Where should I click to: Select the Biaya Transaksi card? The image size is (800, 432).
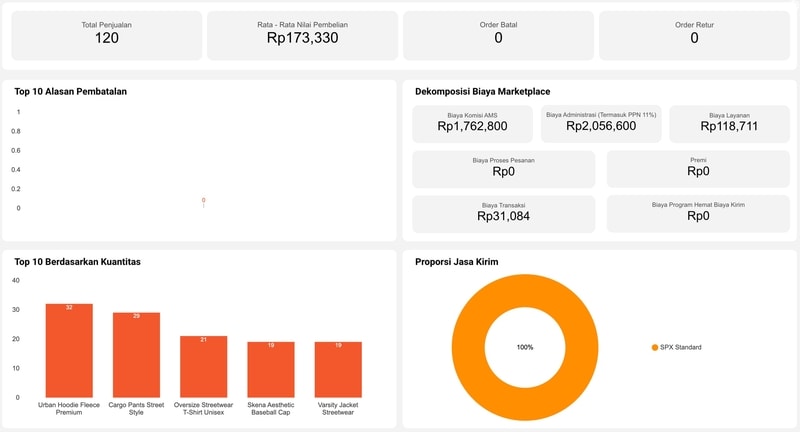503,213
